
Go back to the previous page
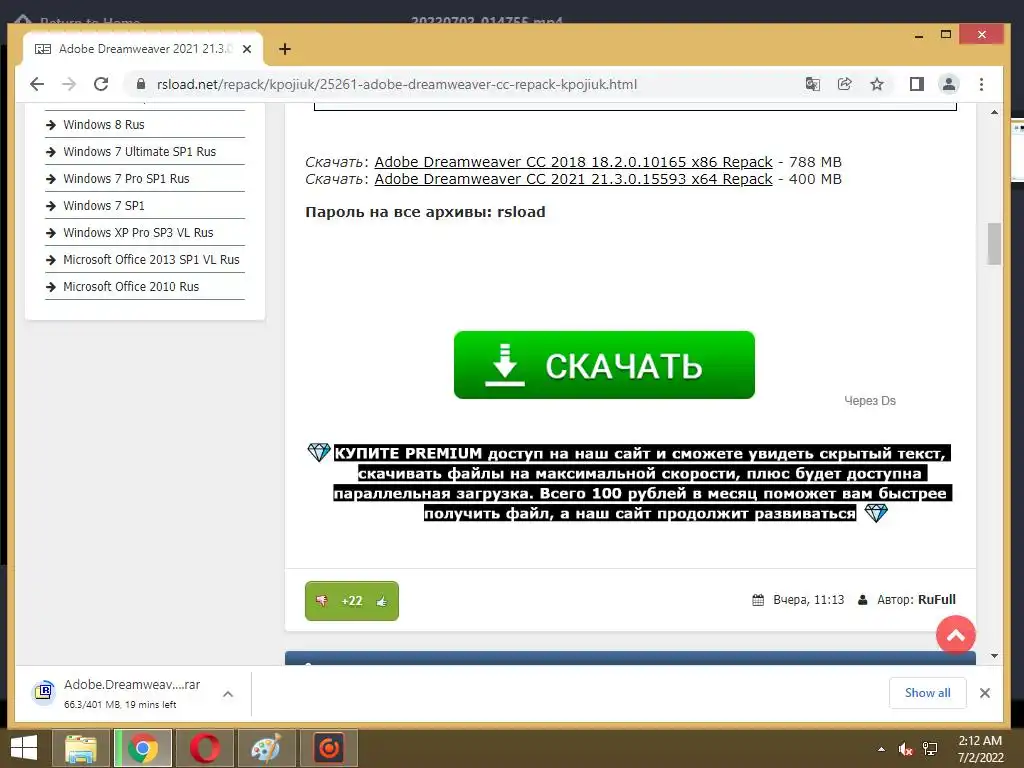click(37, 84)
